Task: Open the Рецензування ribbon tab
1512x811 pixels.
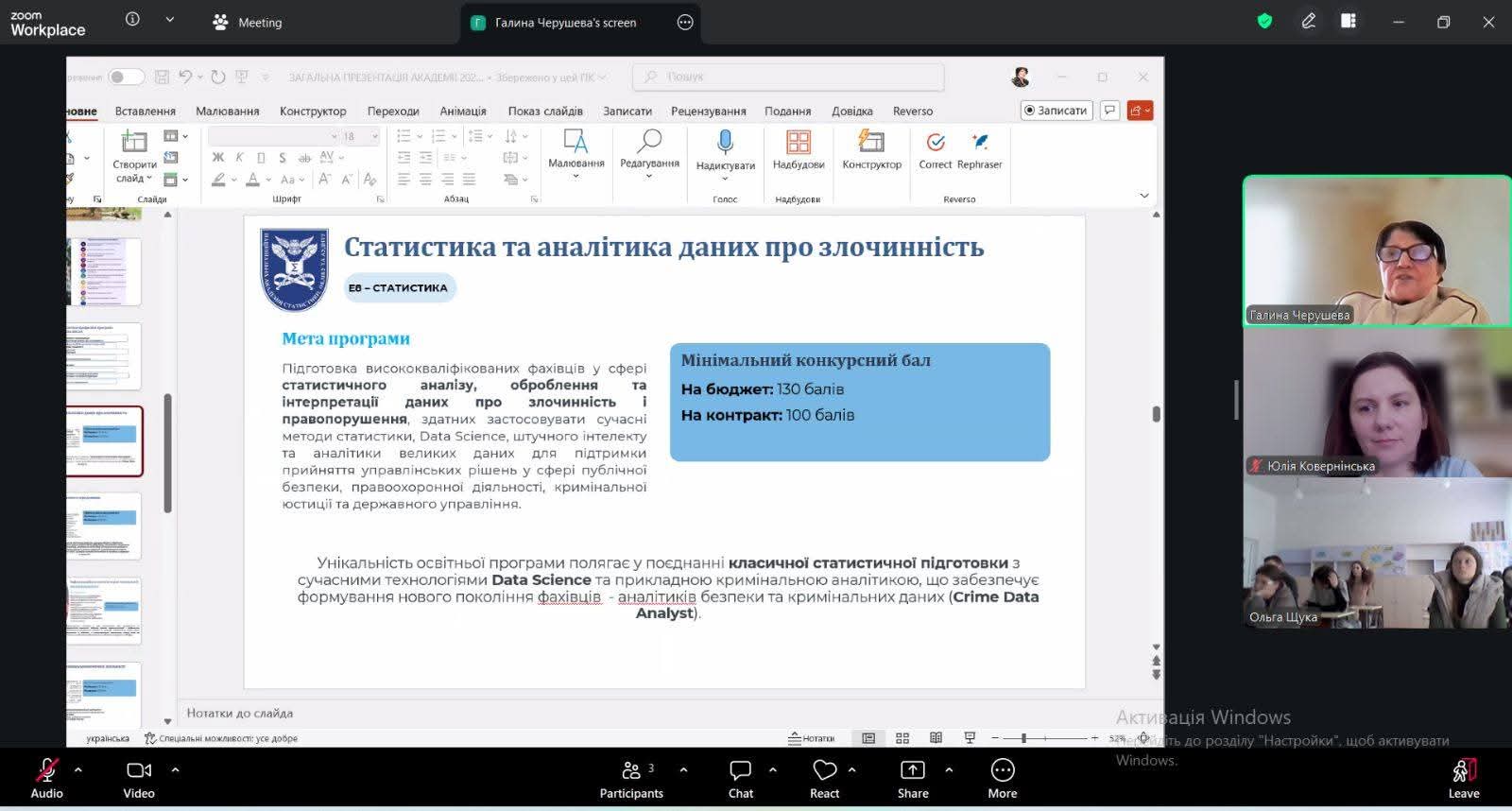Action: point(708,111)
